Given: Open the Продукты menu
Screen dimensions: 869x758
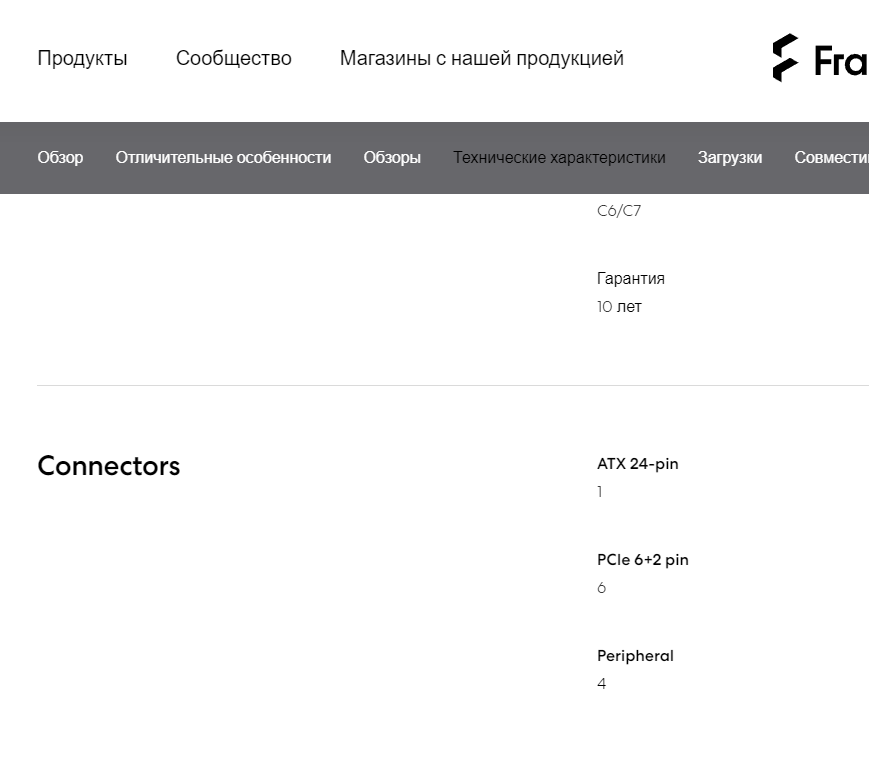Looking at the screenshot, I should point(82,58).
